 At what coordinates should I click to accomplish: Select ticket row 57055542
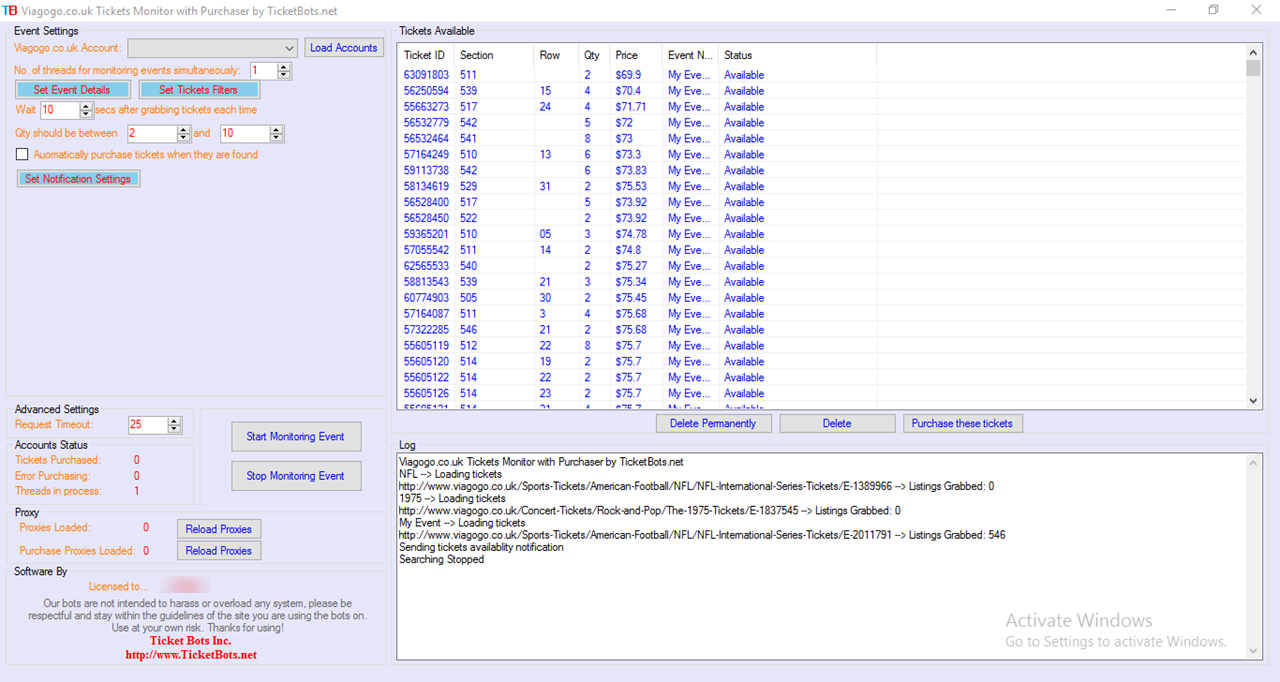click(822, 250)
